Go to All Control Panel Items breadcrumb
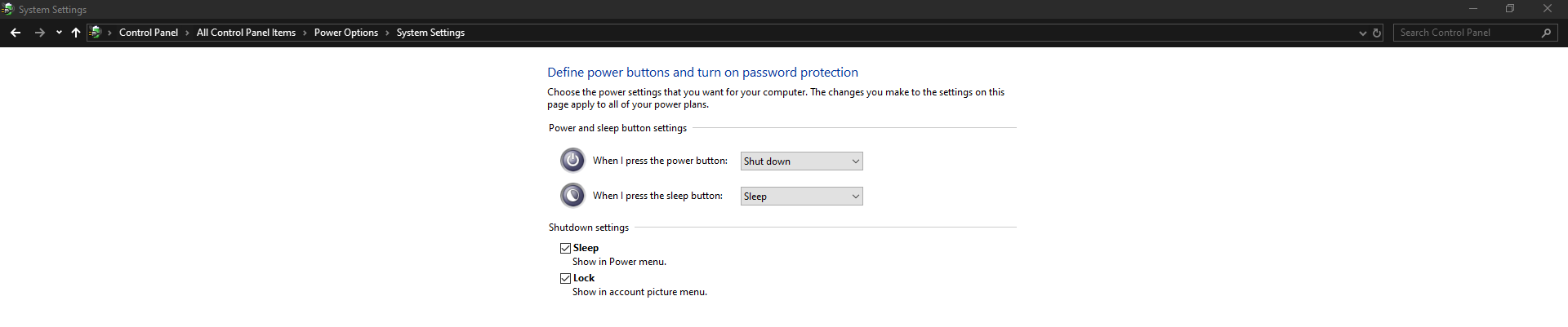1568x327 pixels. pos(246,33)
